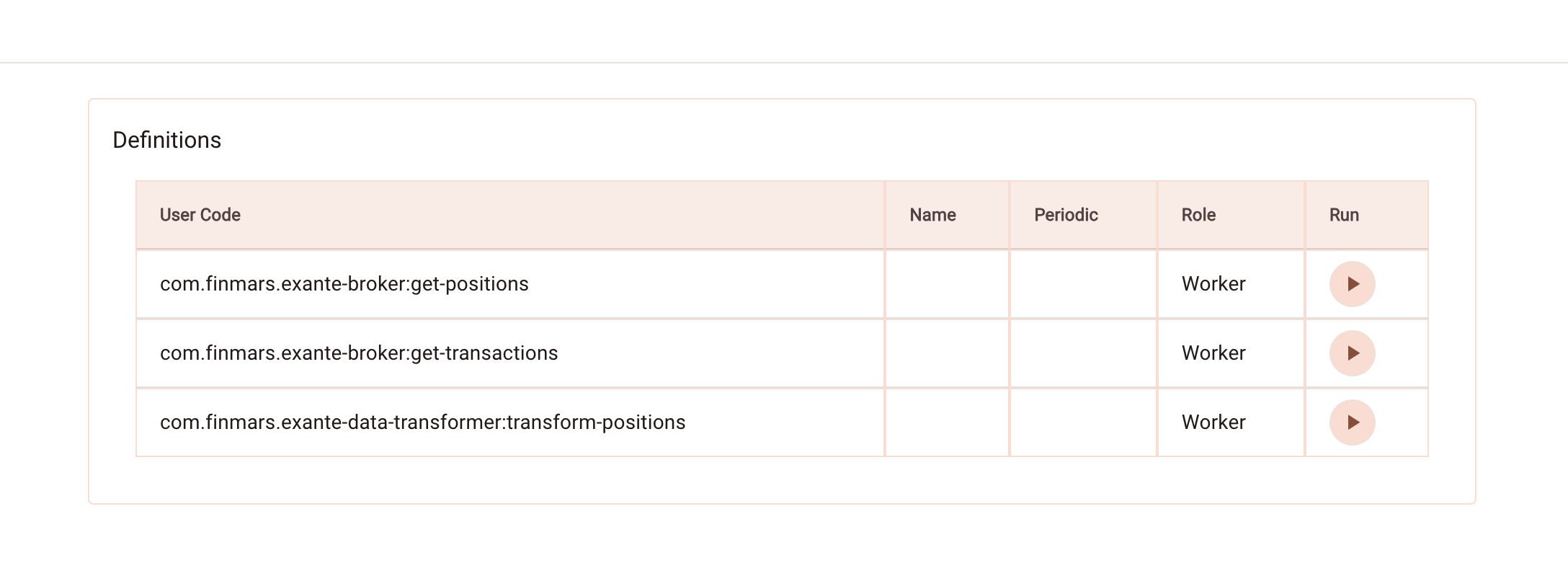Click the Name column header
This screenshot has width=1568, height=571.
[932, 215]
